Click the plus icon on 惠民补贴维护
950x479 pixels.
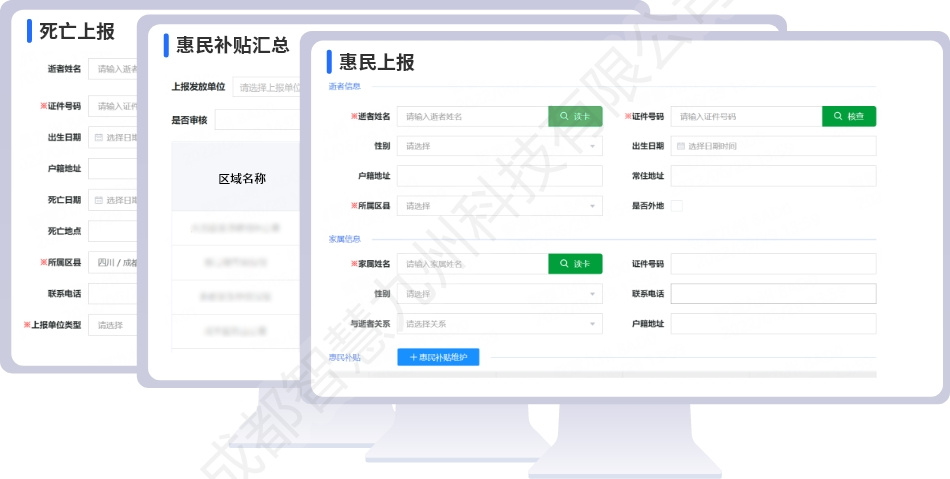tap(412, 357)
